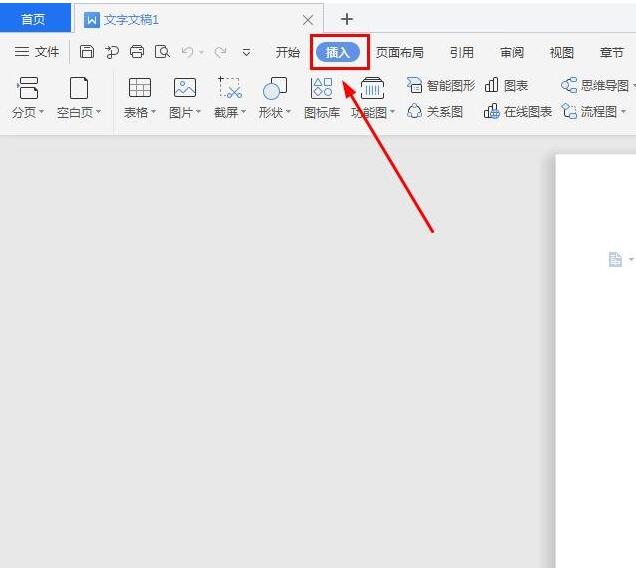Click the paste options icon on page
Viewport: 636px width, 568px height.
pos(615,260)
